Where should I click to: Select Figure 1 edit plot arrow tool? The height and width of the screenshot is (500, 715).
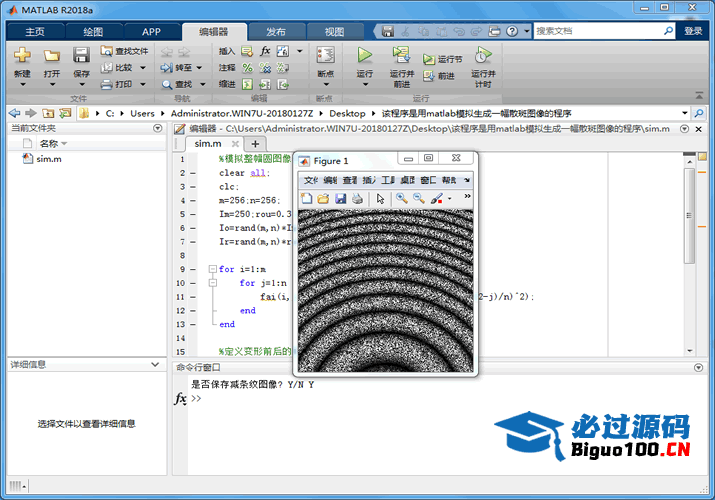pyautogui.click(x=380, y=198)
